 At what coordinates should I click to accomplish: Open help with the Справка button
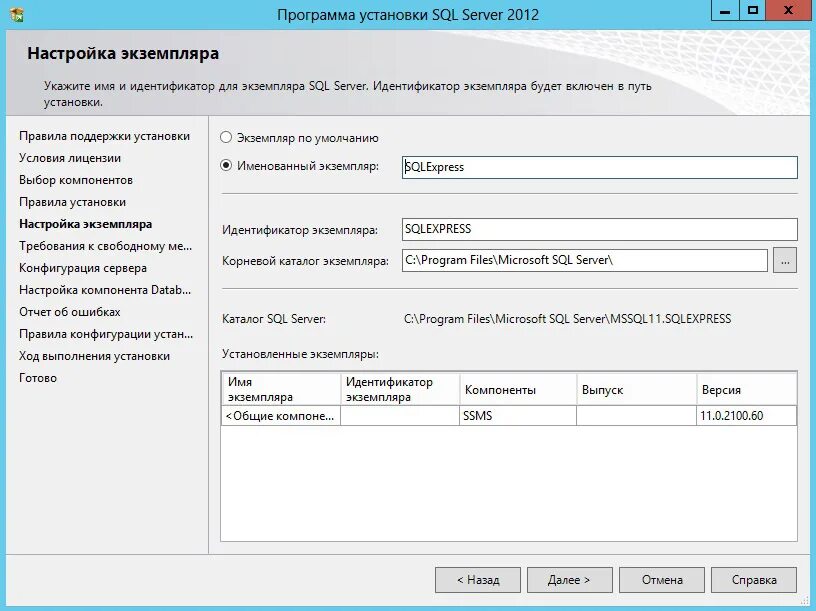tap(754, 580)
